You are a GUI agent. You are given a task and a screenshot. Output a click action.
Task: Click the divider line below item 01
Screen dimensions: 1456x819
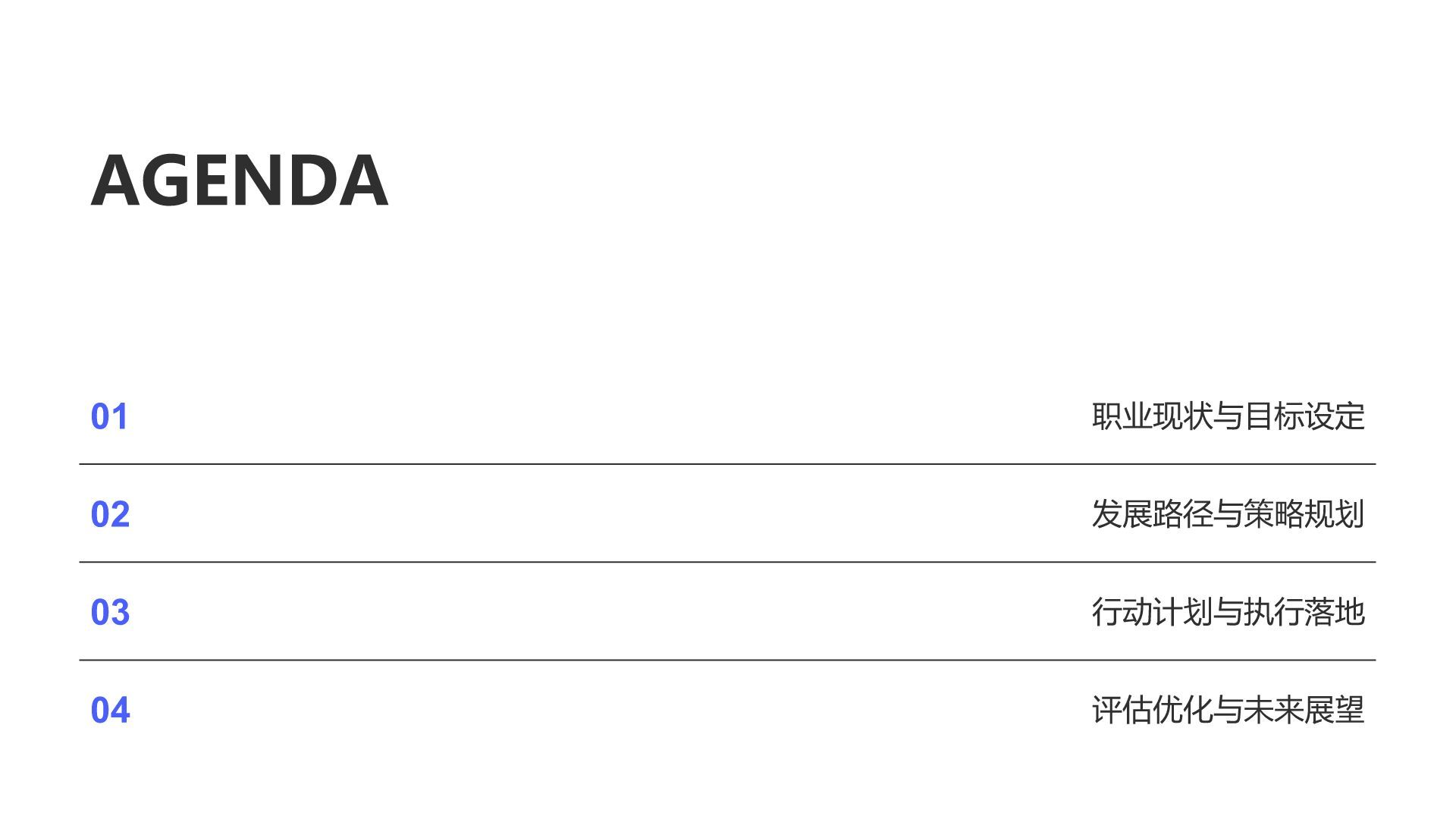(727, 464)
